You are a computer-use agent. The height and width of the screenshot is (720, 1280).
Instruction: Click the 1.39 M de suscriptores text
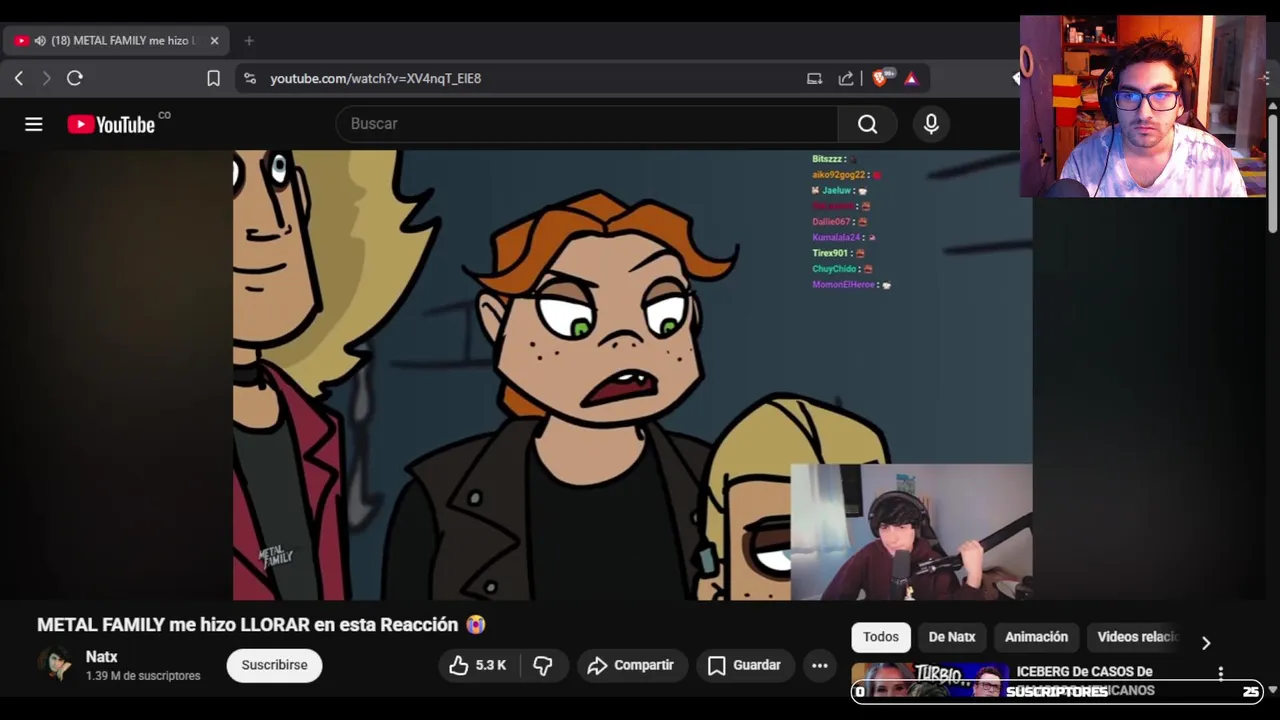[x=143, y=676]
